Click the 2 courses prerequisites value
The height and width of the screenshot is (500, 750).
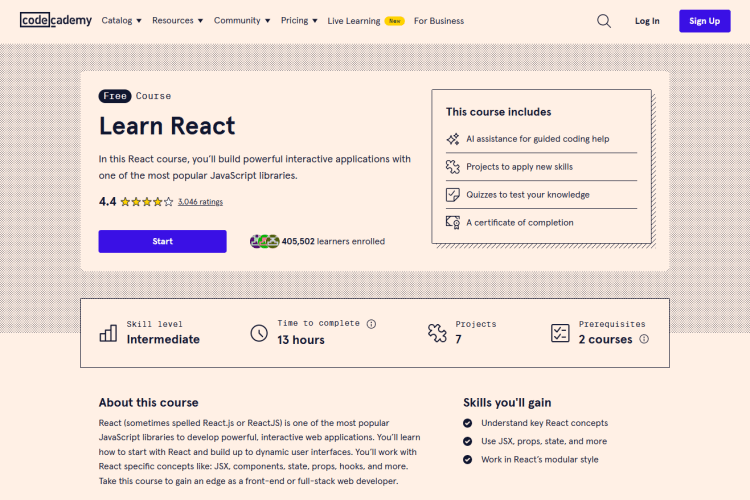point(606,339)
